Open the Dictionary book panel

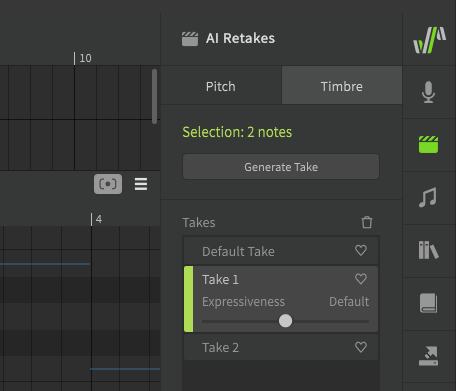[x=428, y=303]
